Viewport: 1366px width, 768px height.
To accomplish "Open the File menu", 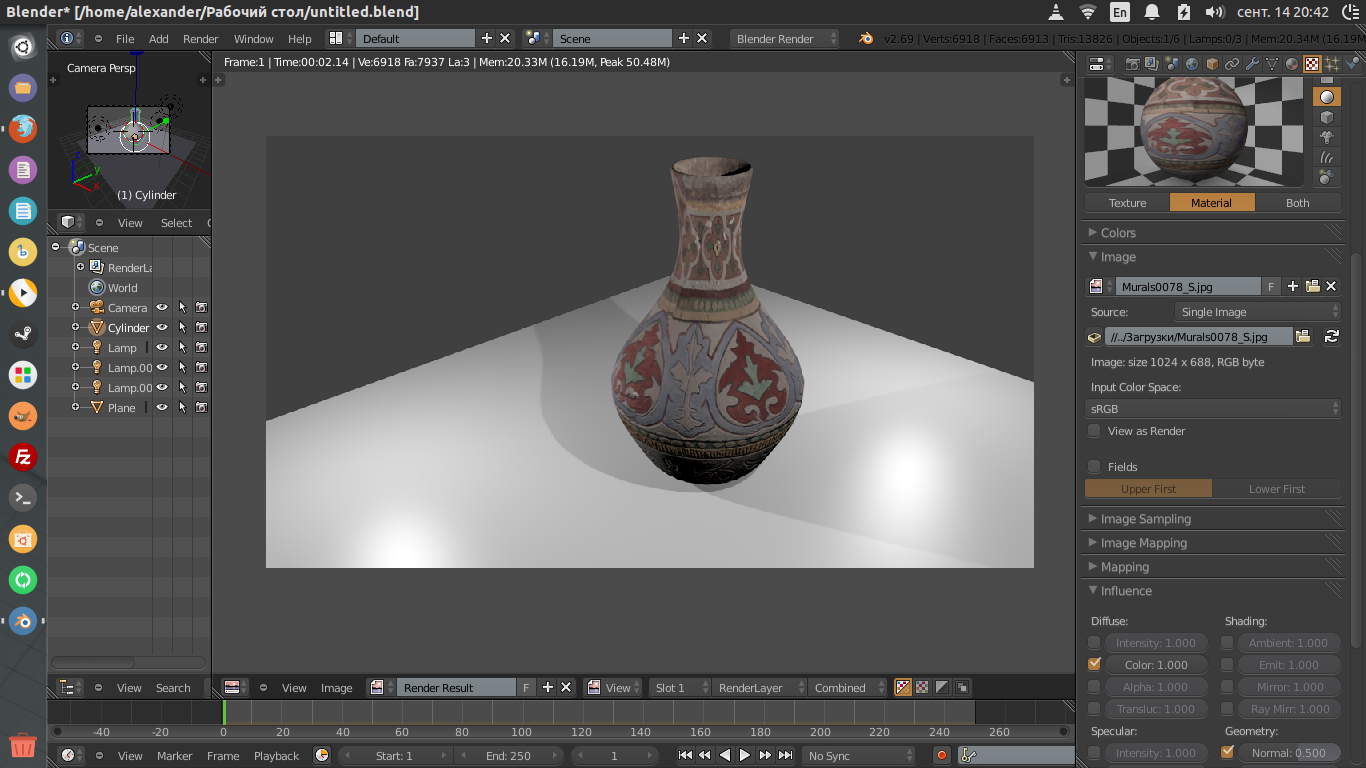I will pyautogui.click(x=125, y=39).
